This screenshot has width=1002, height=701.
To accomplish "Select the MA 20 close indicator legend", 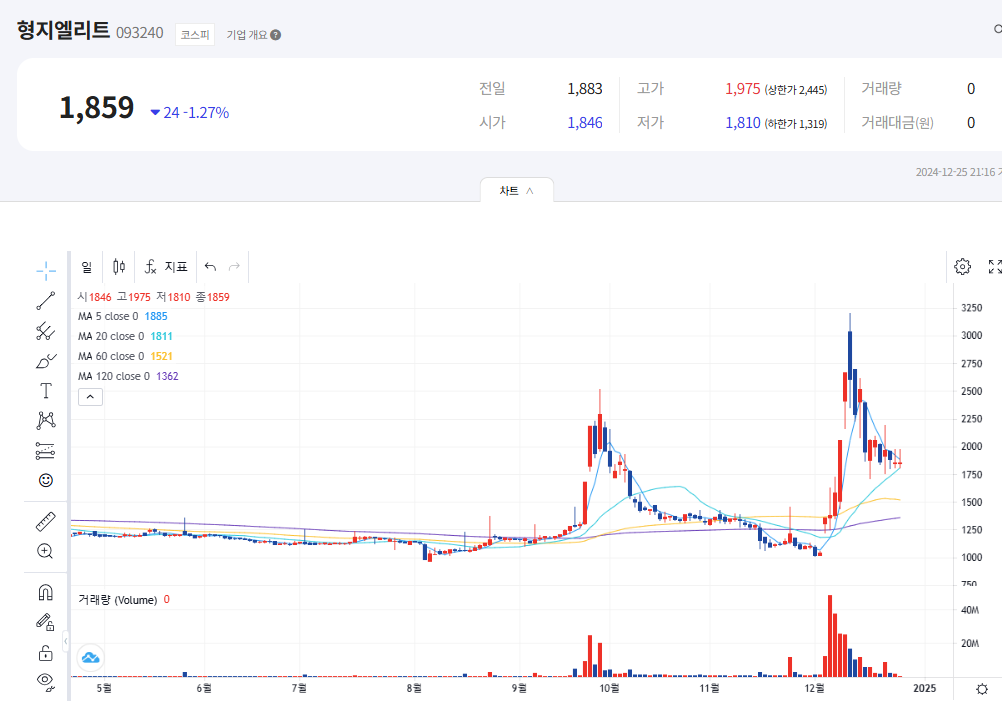I will [x=125, y=336].
